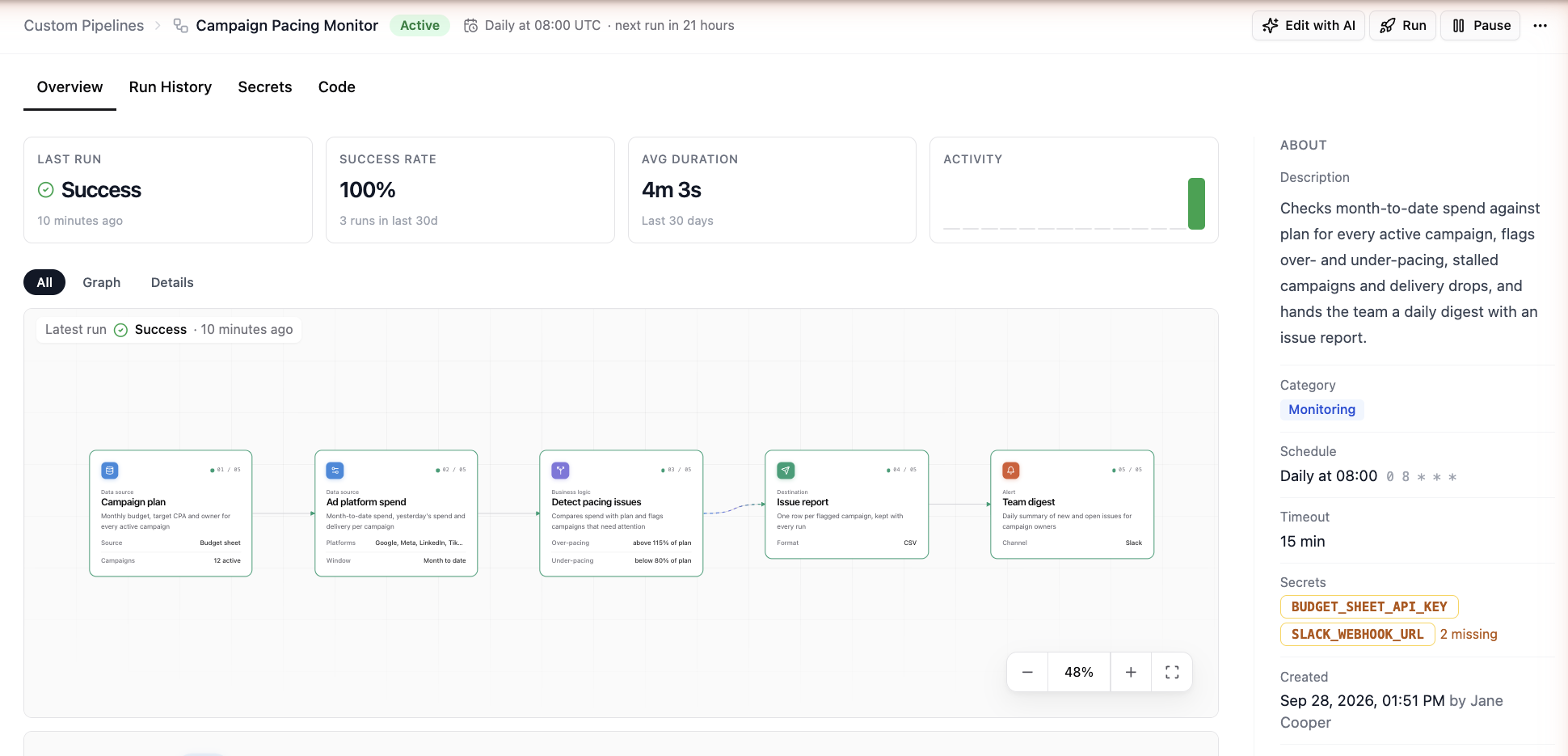Click the Edit with AI button
The height and width of the screenshot is (756, 1568).
click(1309, 26)
